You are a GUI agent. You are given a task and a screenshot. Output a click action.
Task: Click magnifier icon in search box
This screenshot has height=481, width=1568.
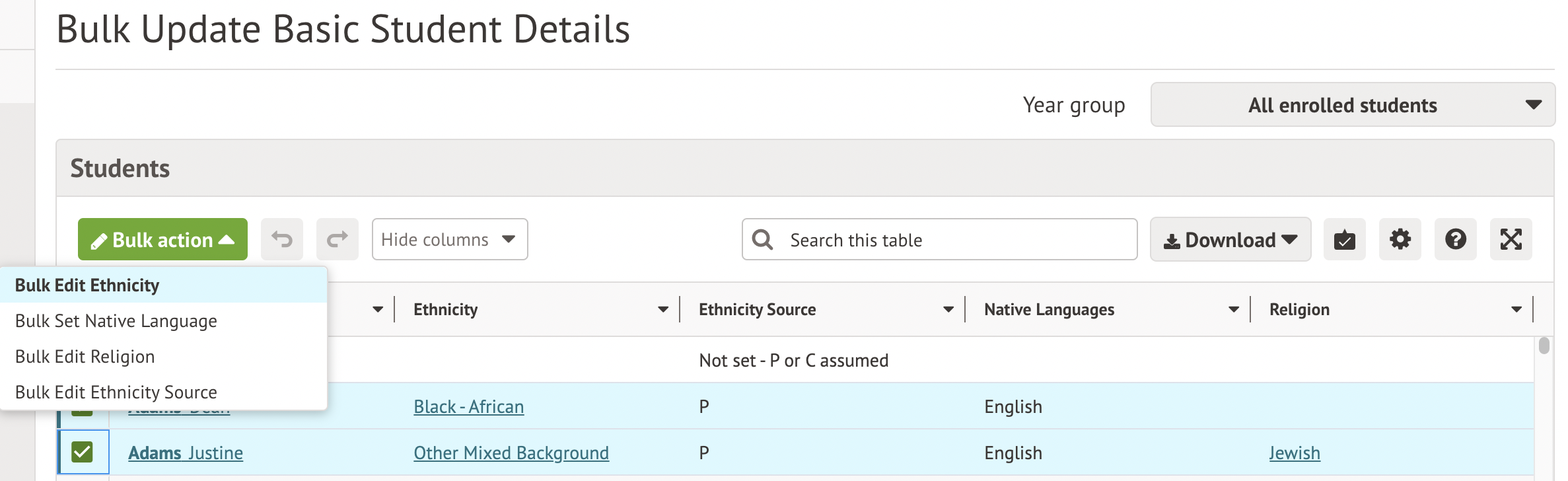pyautogui.click(x=762, y=239)
